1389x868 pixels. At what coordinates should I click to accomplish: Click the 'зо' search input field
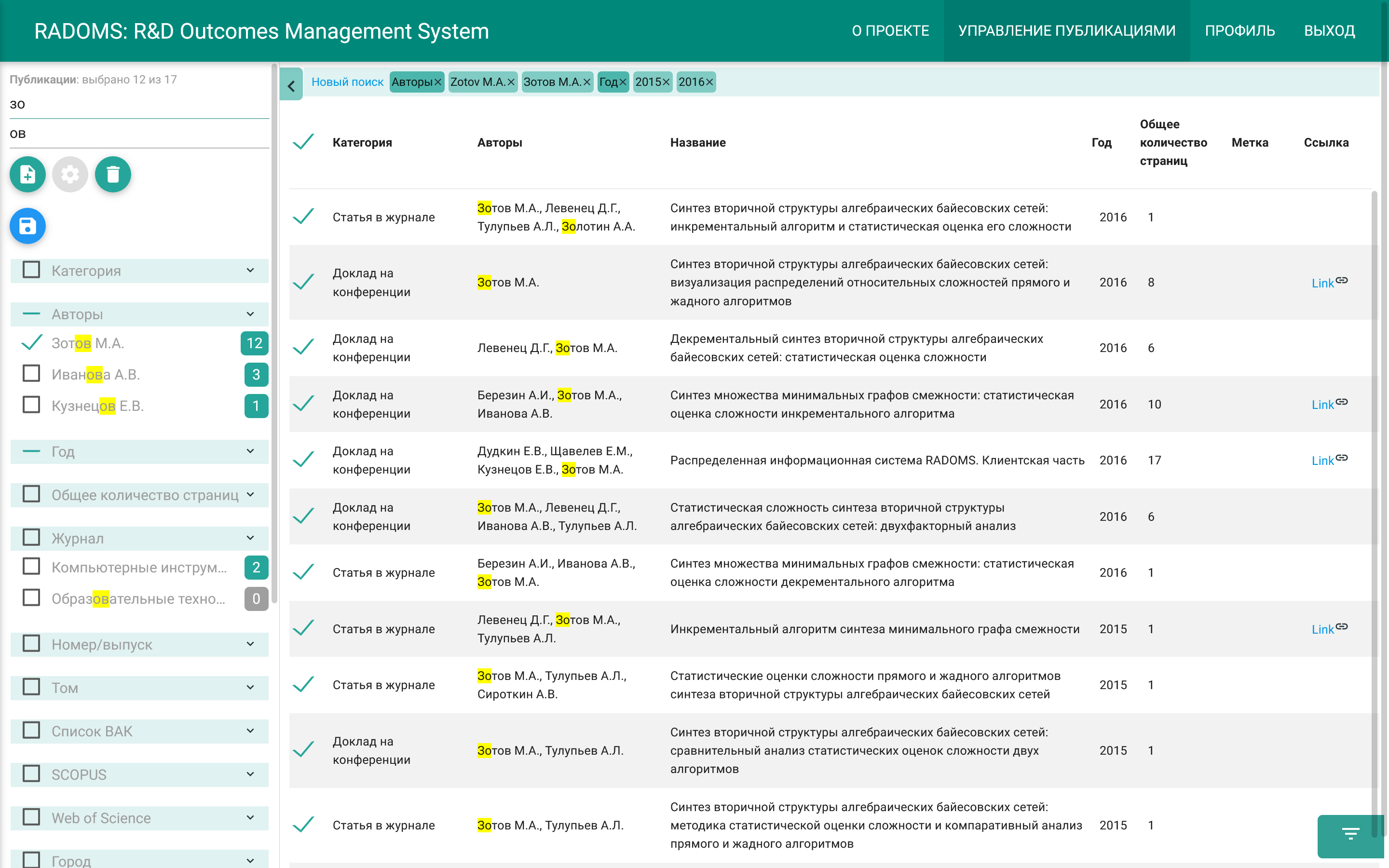[138, 104]
